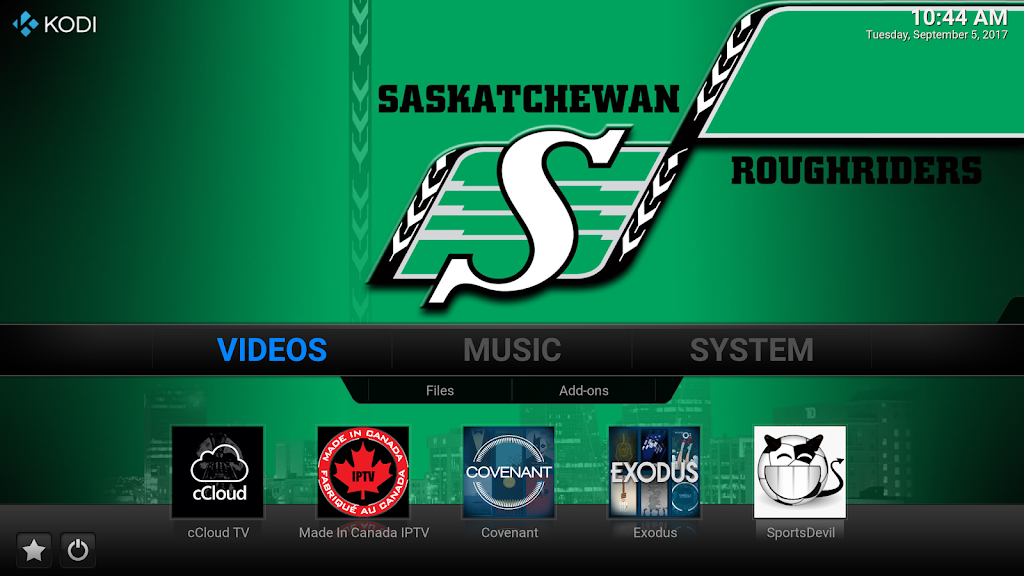Click the date Tuesday, September 5, 2017
The height and width of the screenshot is (576, 1024).
pos(936,35)
